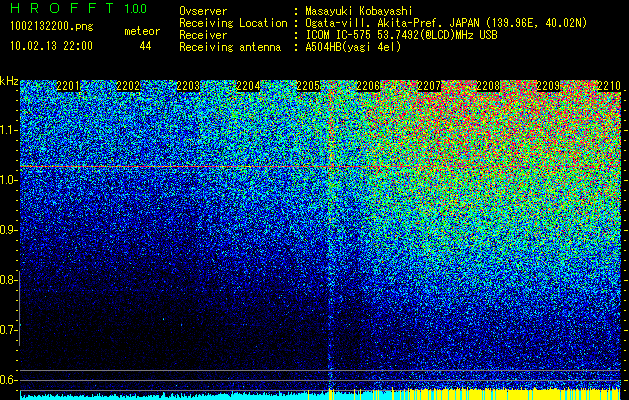Click the Receiver label
Viewport: 629px width, 400px height.
[203, 35]
